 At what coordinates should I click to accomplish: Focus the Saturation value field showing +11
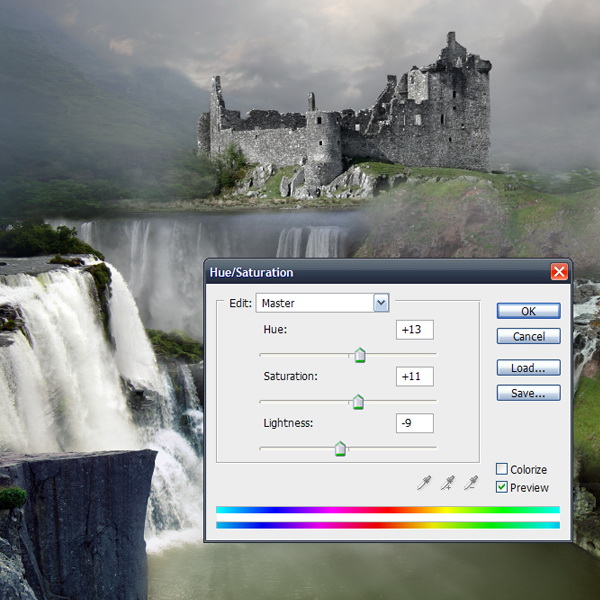[x=414, y=377]
